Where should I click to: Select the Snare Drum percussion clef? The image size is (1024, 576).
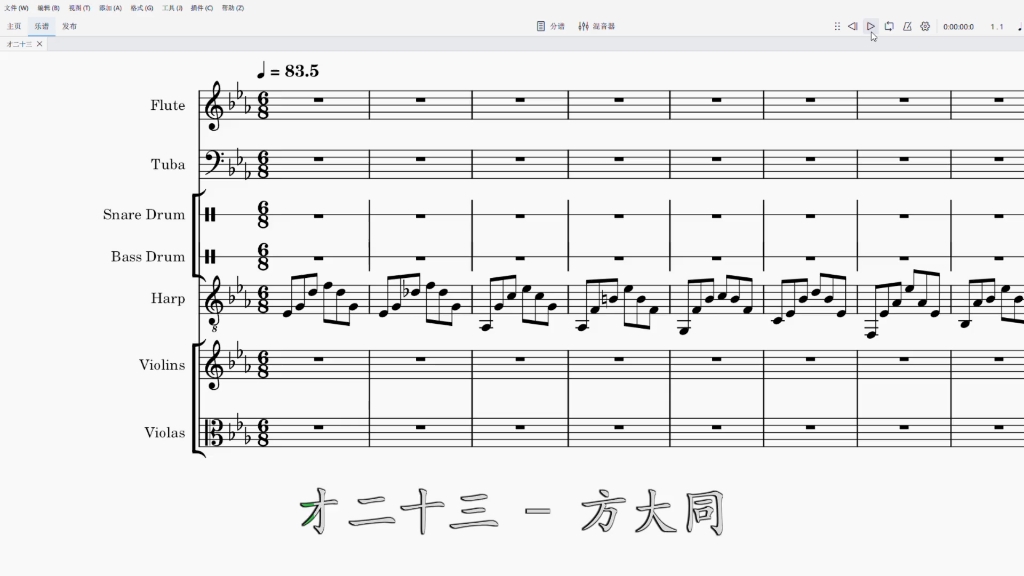tap(210, 214)
